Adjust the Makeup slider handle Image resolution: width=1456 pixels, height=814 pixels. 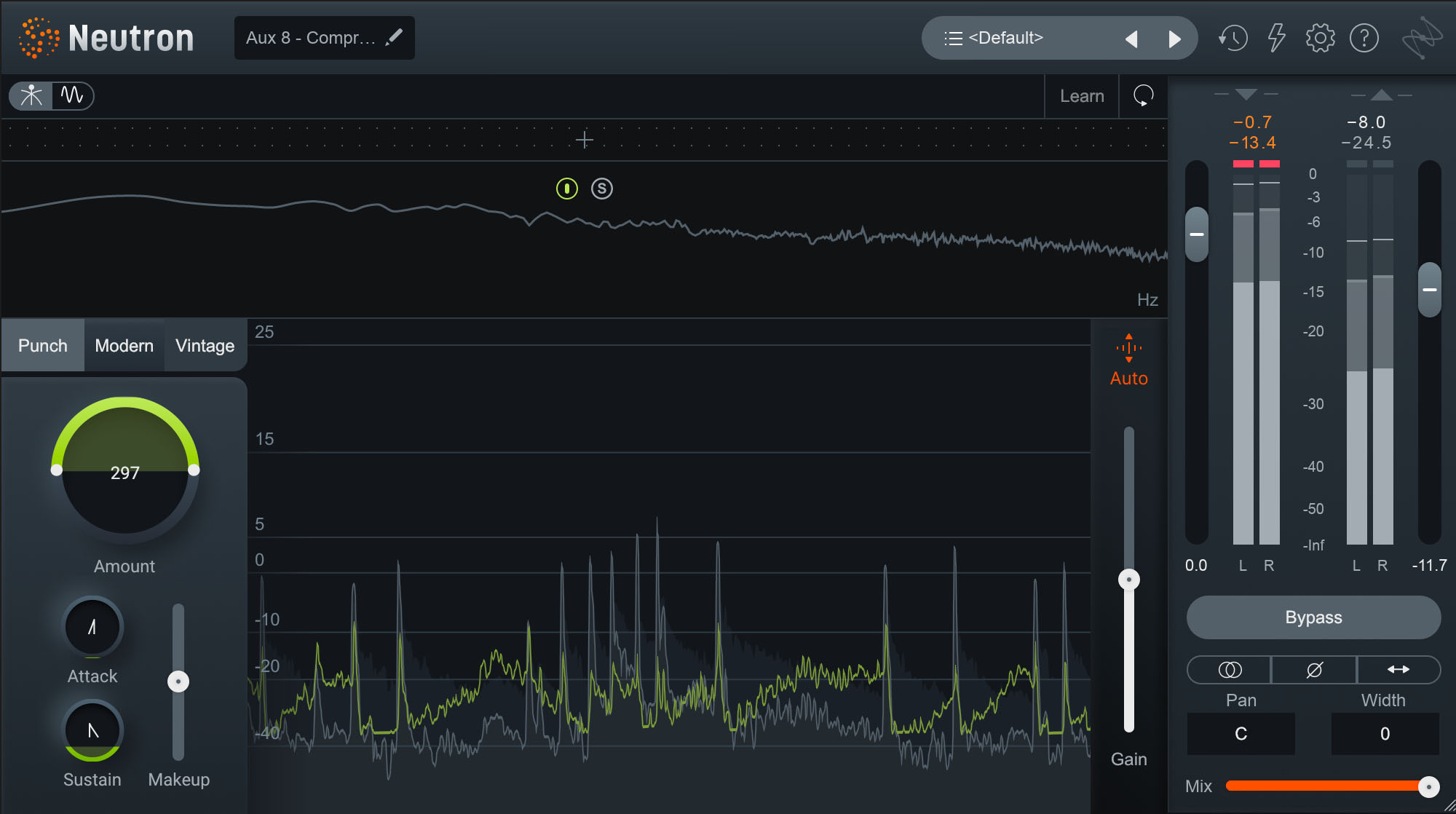[178, 681]
